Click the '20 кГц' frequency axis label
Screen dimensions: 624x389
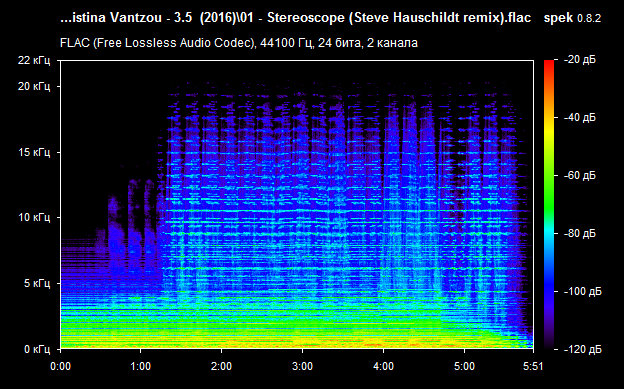(x=34, y=86)
